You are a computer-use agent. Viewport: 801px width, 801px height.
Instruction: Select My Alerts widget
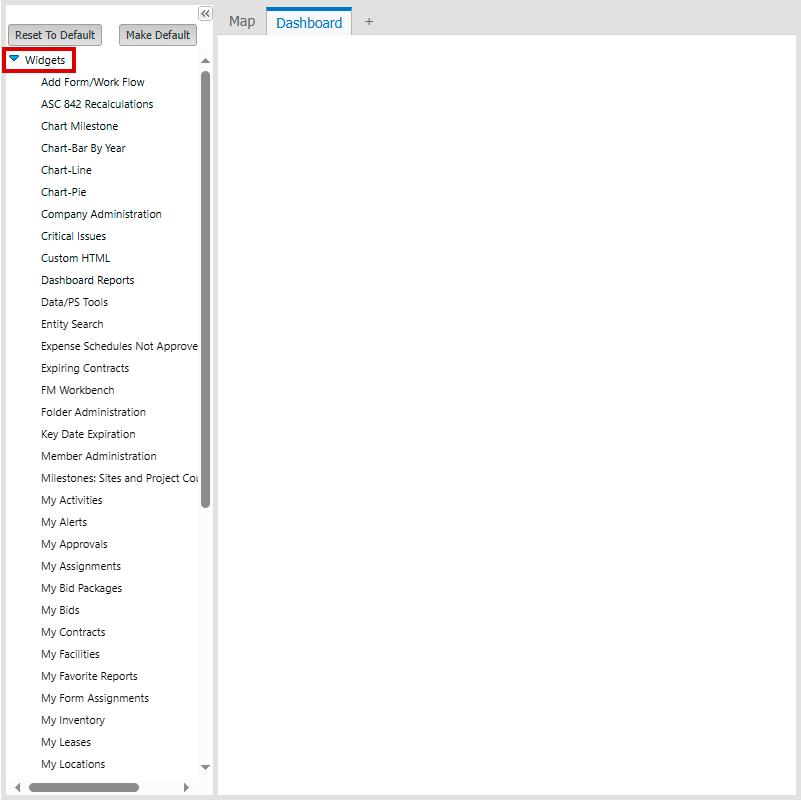pyautogui.click(x=64, y=522)
